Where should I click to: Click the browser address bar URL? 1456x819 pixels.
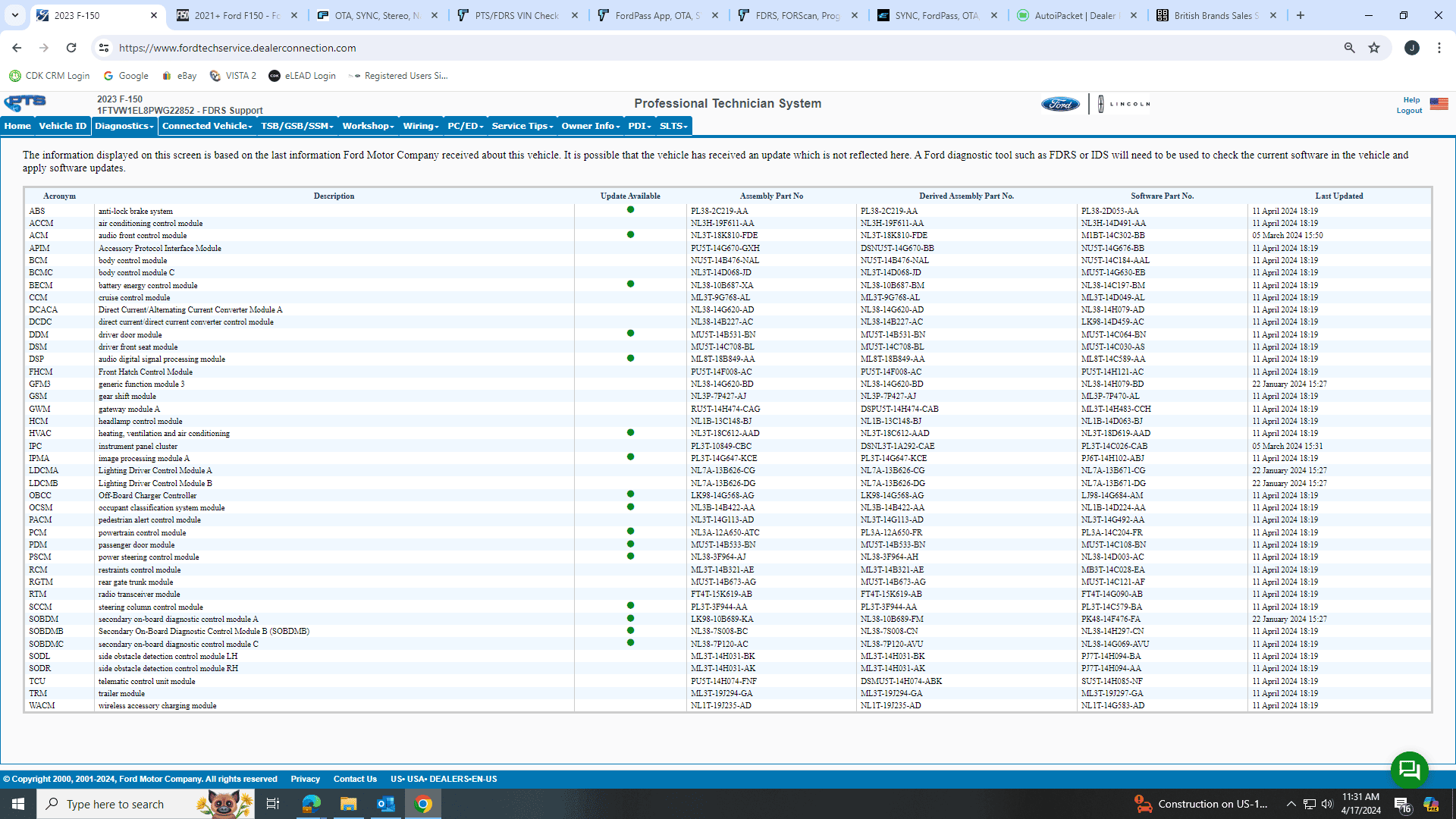pyautogui.click(x=237, y=48)
